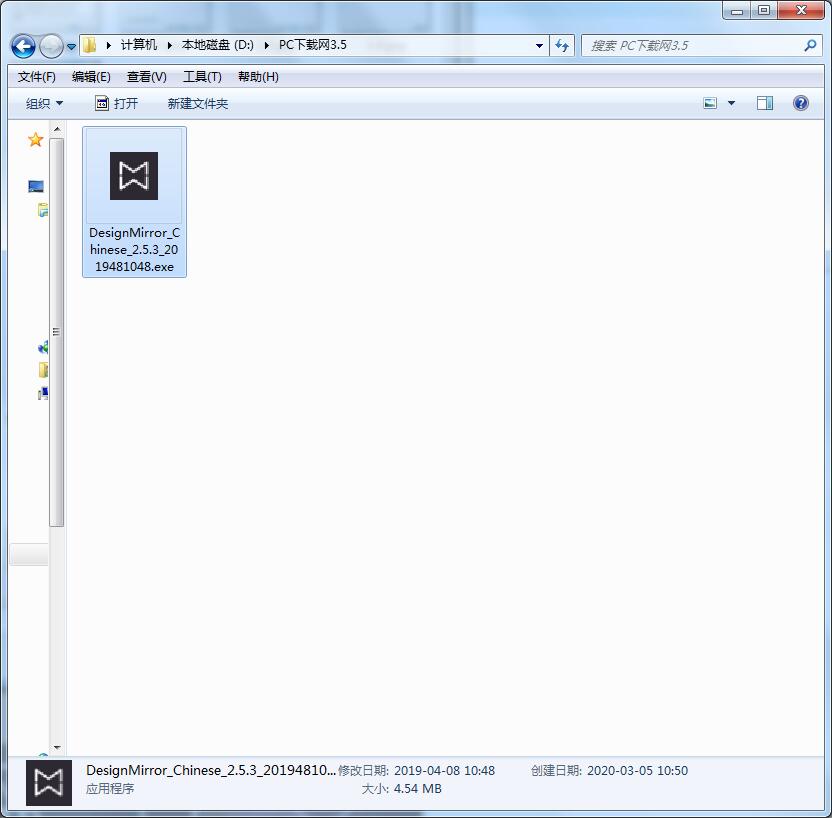Select the yellow folder icon in sidebar
The width and height of the screenshot is (832, 818).
(x=44, y=370)
